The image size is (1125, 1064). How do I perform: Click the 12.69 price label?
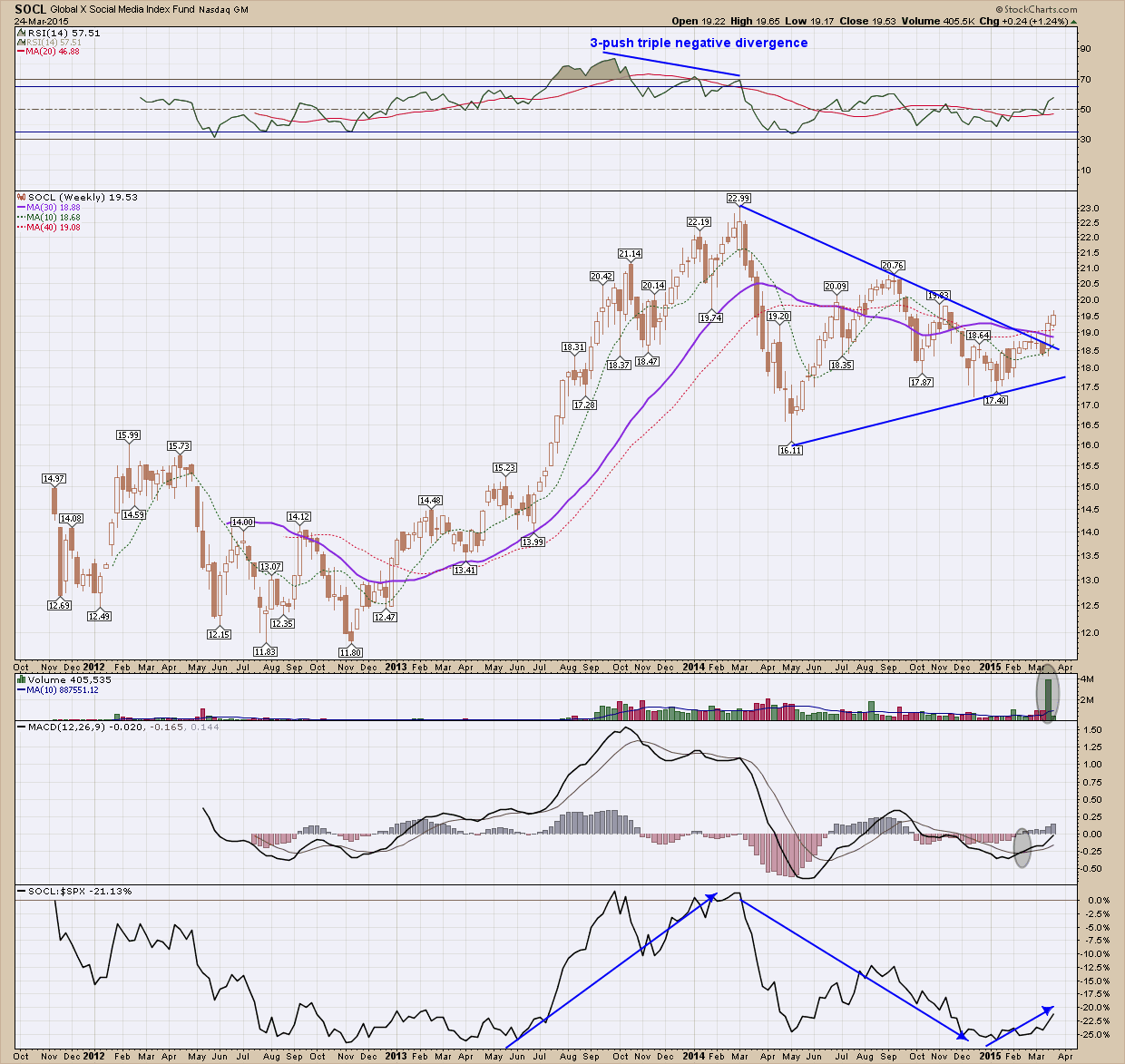(59, 605)
